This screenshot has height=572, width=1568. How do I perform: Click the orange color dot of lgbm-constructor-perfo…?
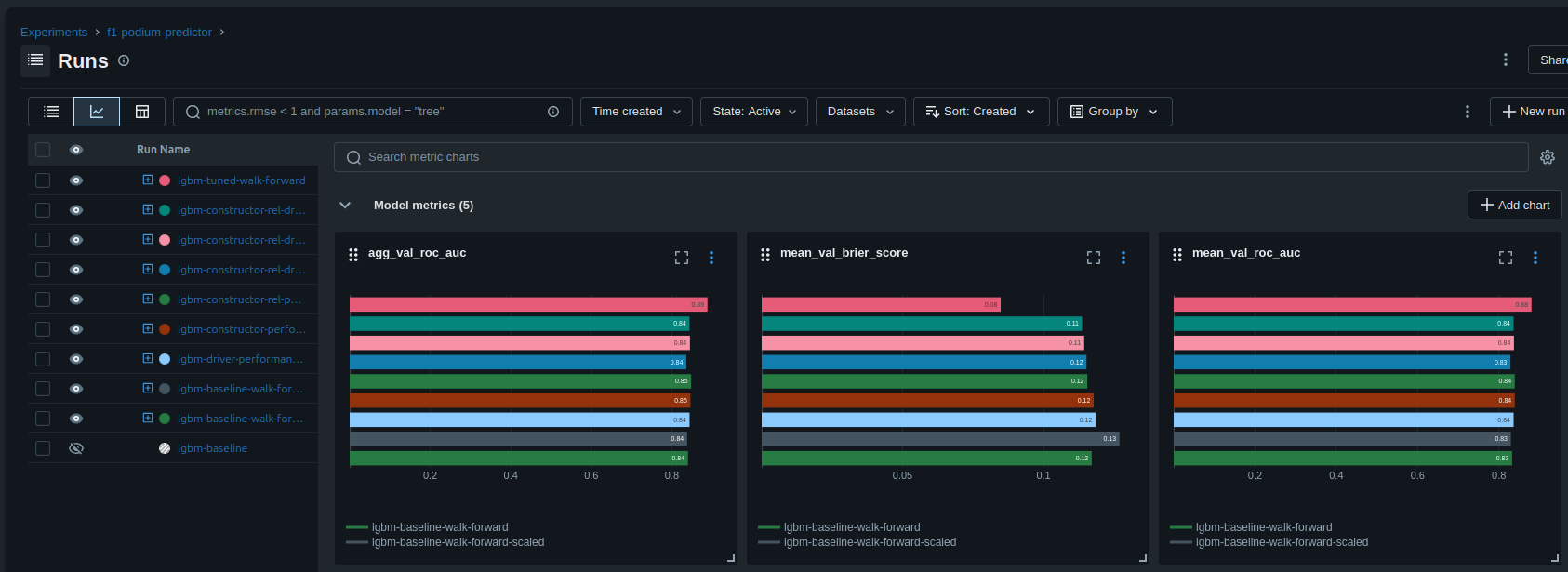(x=165, y=329)
